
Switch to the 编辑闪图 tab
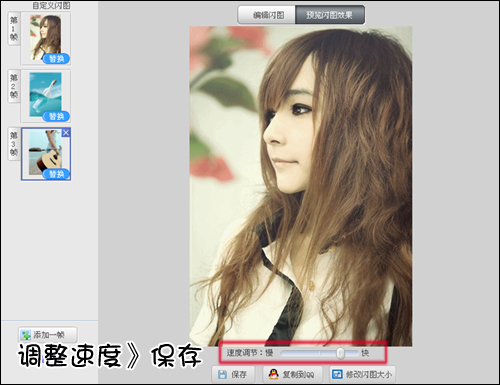[x=267, y=15]
